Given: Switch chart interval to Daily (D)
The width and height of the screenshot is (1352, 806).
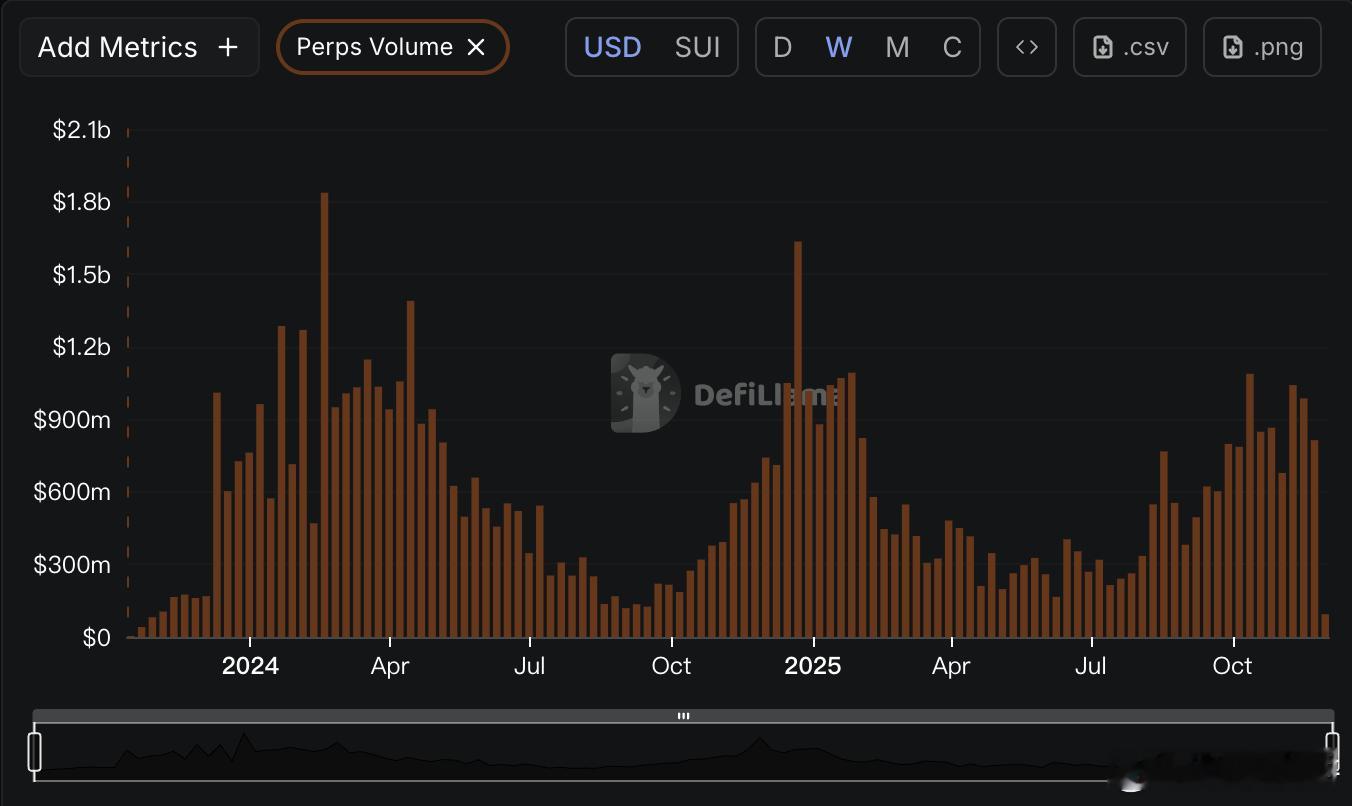Looking at the screenshot, I should click(x=782, y=47).
